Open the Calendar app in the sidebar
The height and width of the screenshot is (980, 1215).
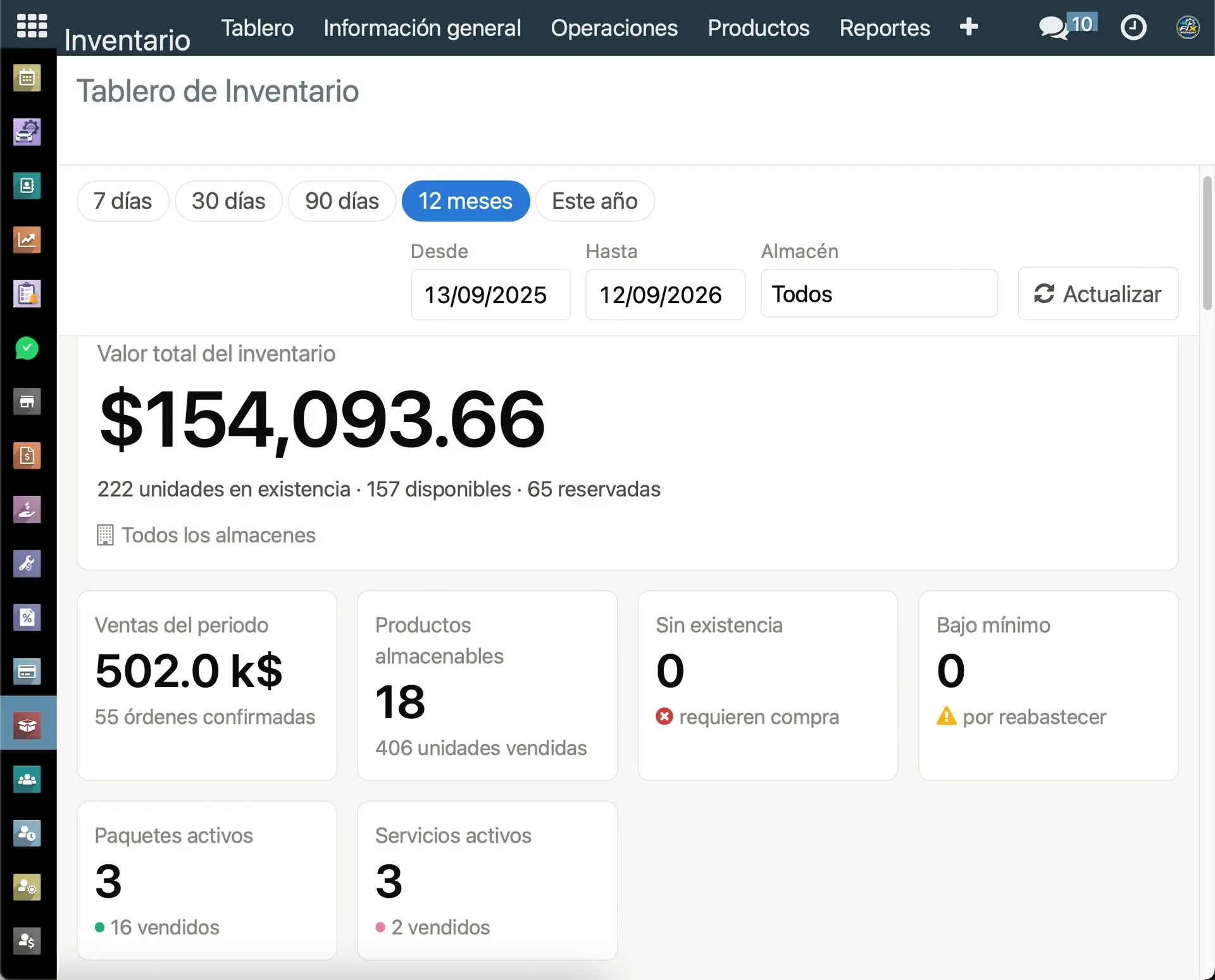pos(27,78)
